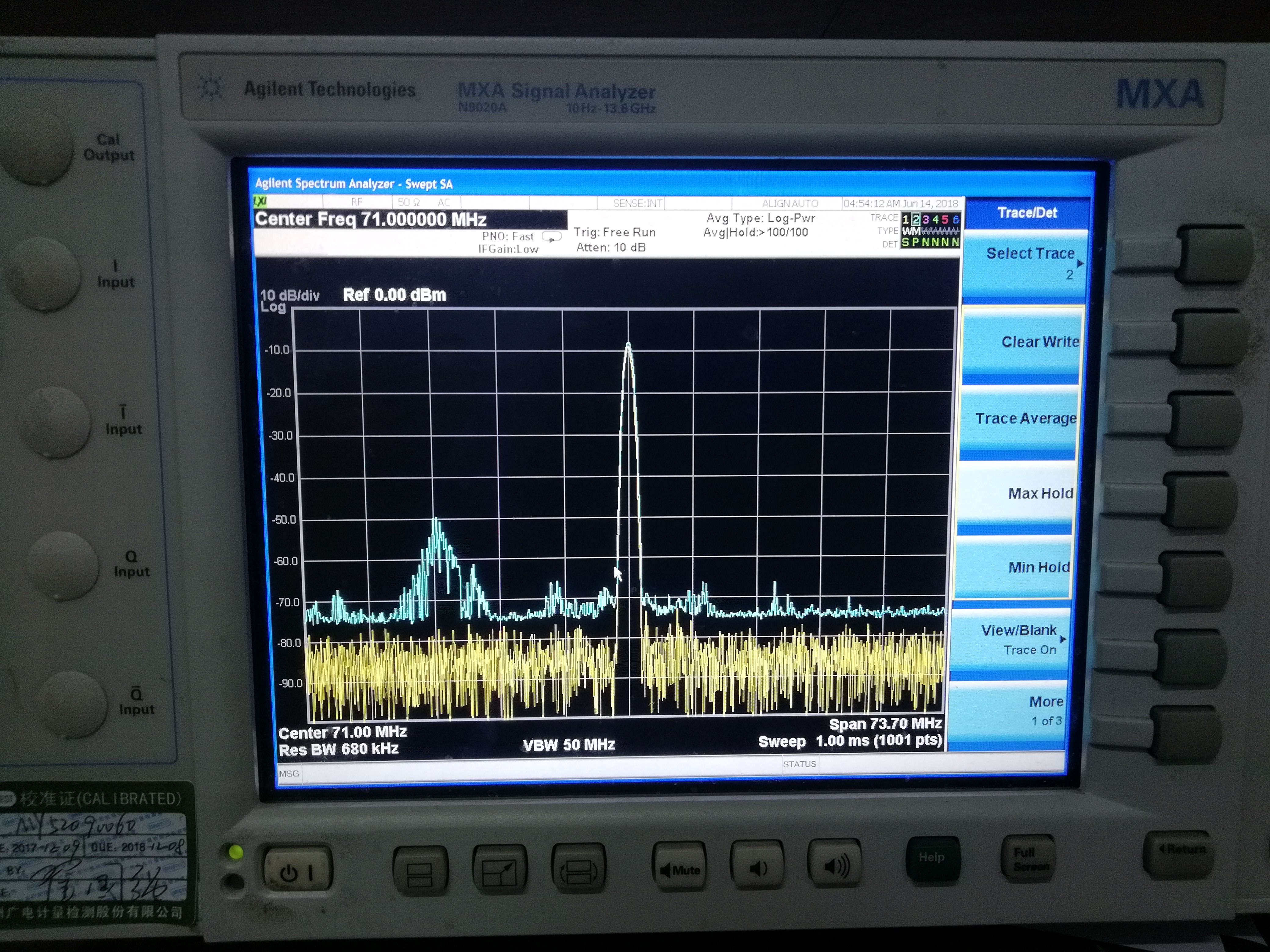Click the LXI status indicator

pos(260,201)
